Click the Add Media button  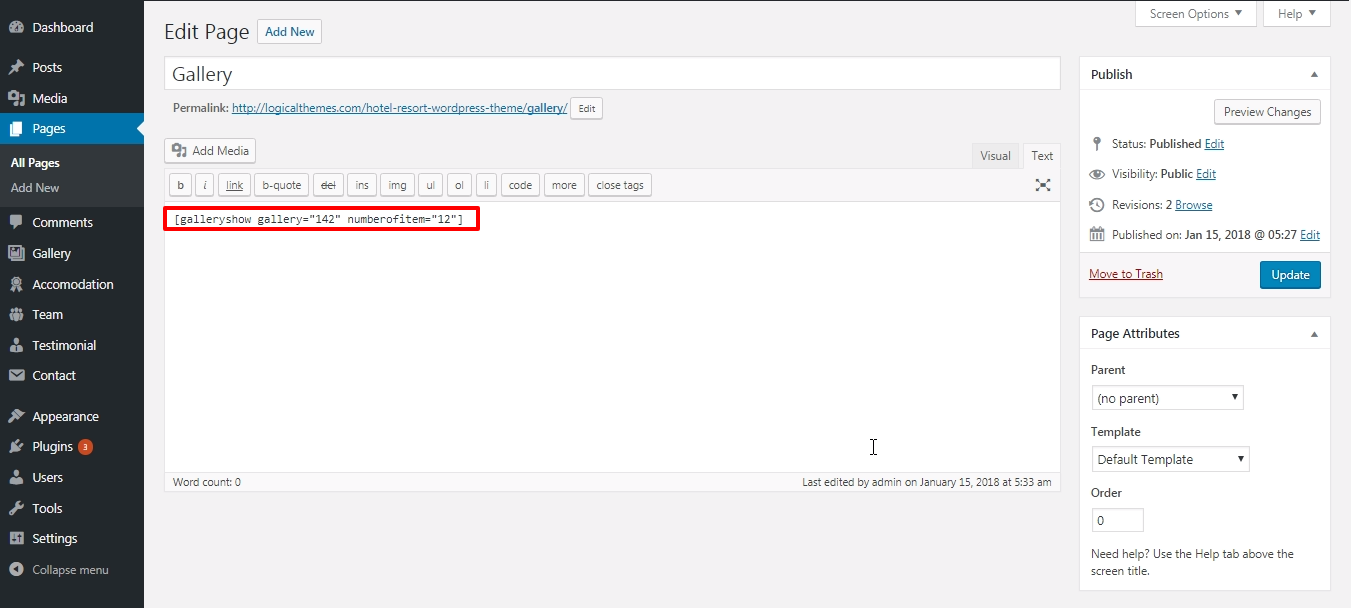click(210, 151)
